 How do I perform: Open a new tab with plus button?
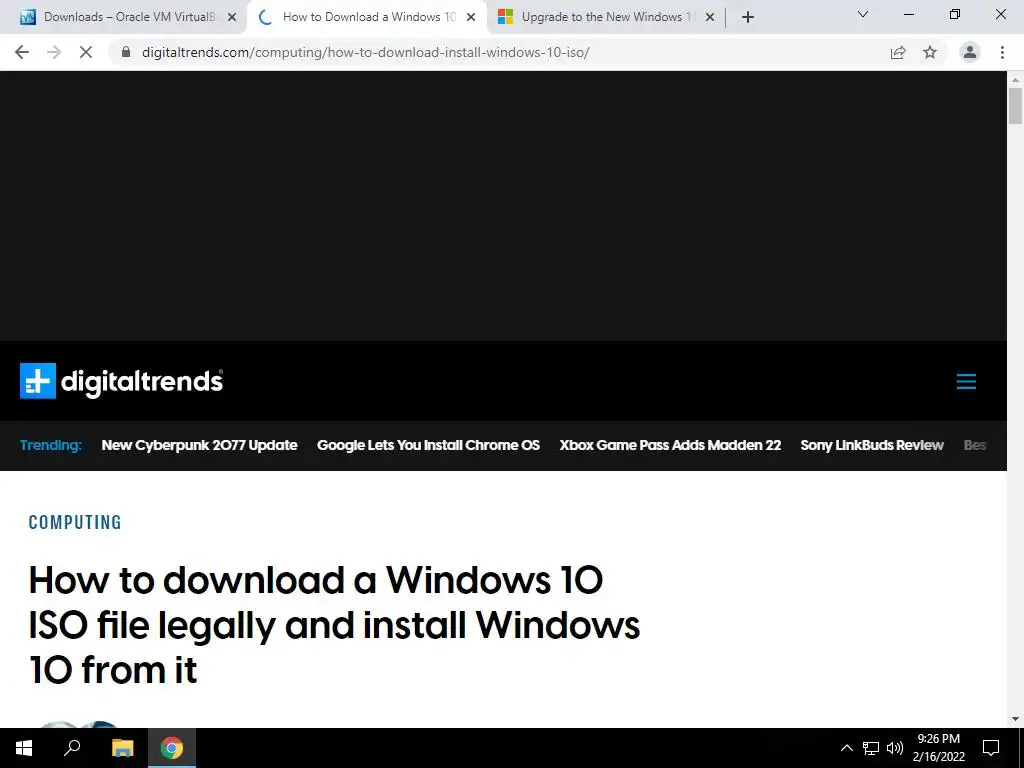click(748, 17)
